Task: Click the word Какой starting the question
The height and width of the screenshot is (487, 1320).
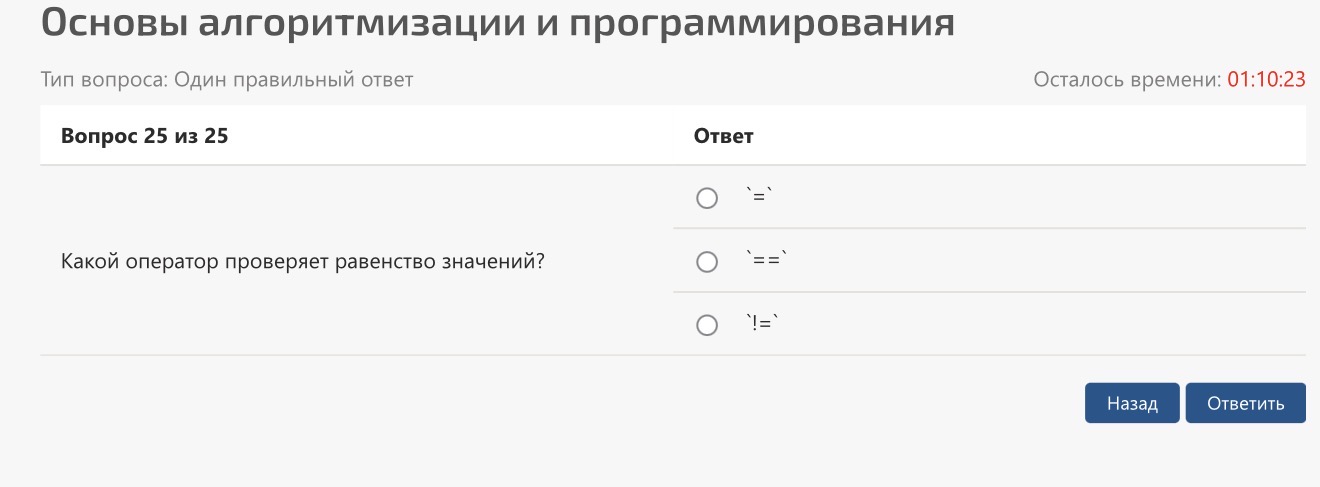Action: [x=89, y=262]
